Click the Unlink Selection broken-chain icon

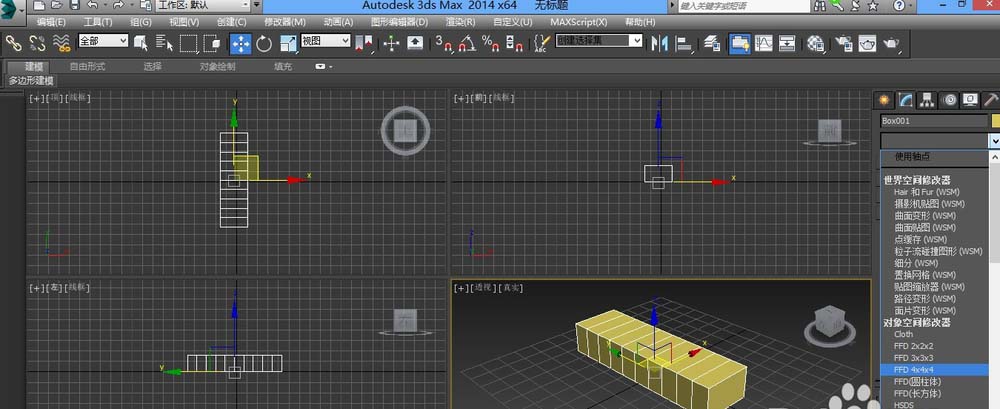click(x=37, y=43)
